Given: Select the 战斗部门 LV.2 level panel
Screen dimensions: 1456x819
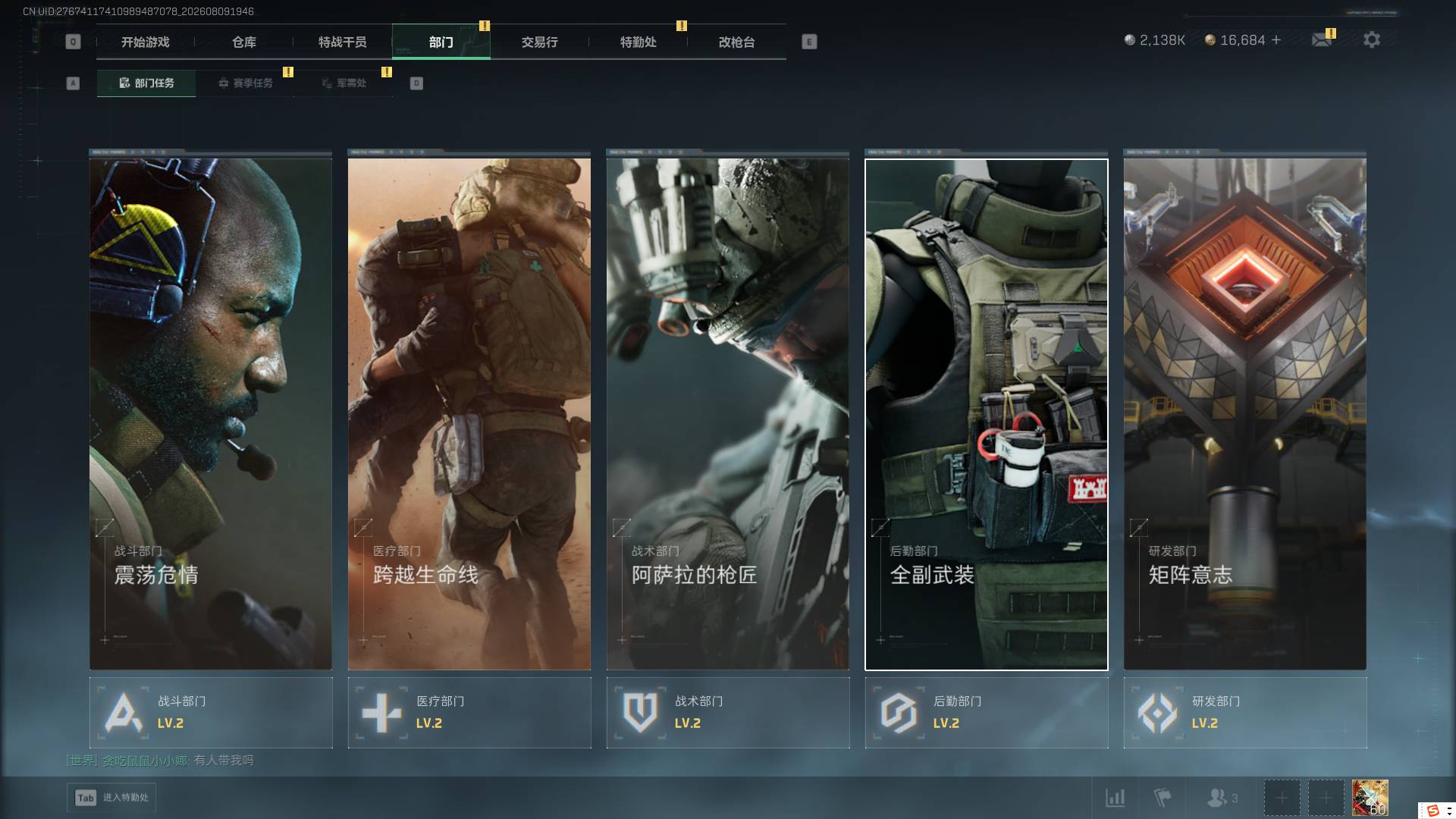Looking at the screenshot, I should [211, 713].
